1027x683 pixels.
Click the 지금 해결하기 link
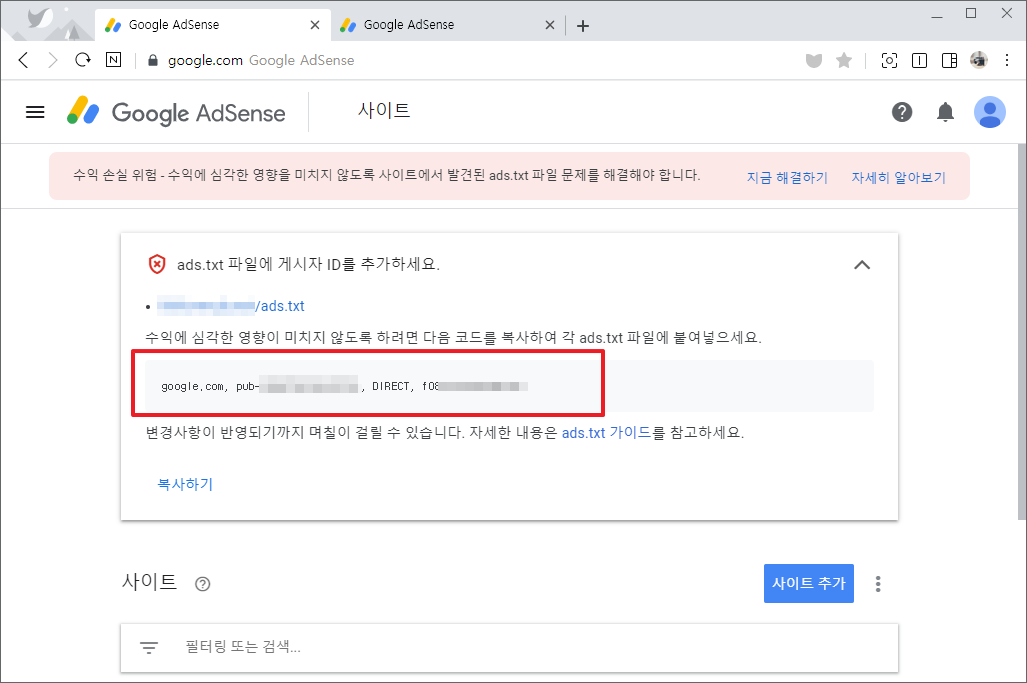tap(787, 177)
